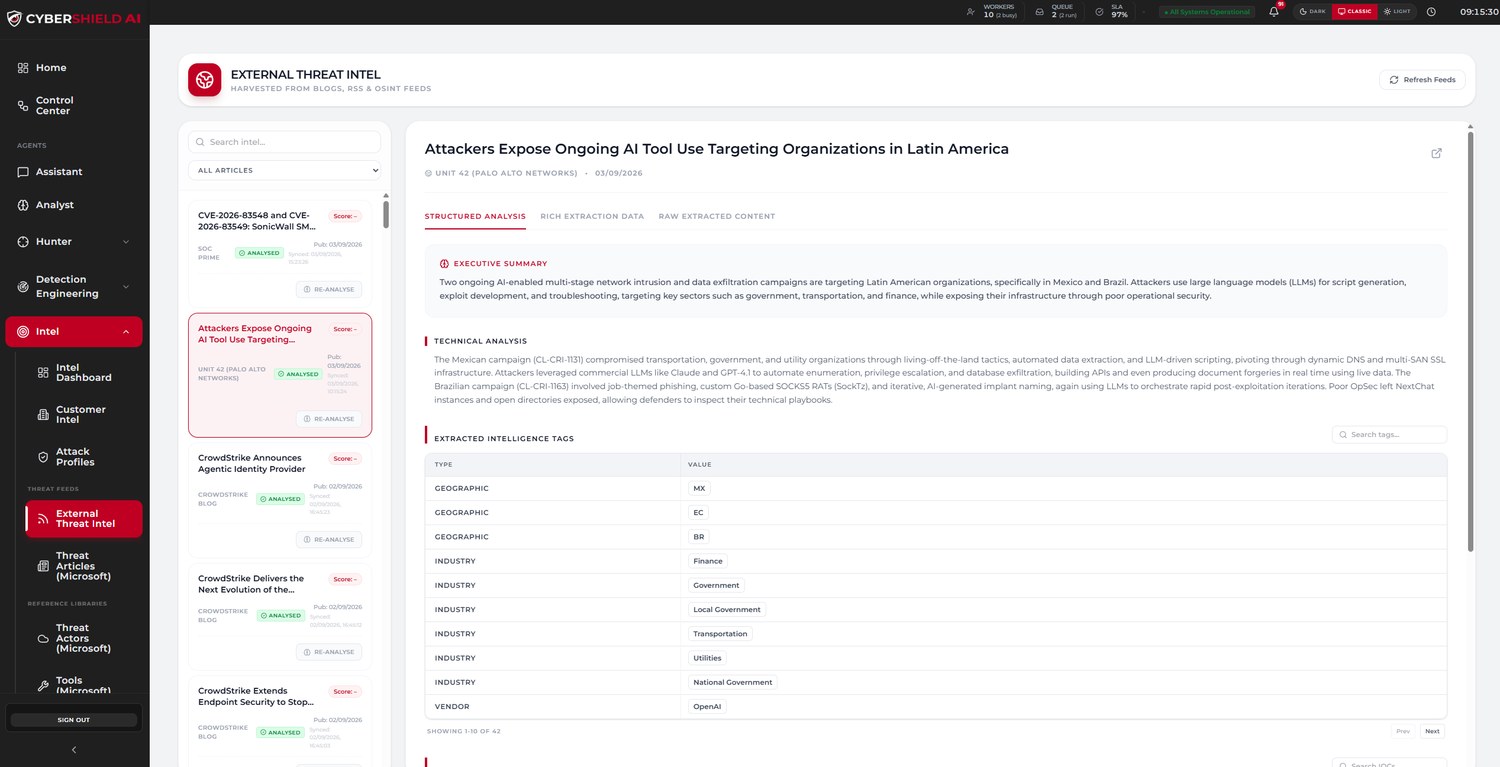
Task: Open Customer Intel building icon
Action: point(43,415)
